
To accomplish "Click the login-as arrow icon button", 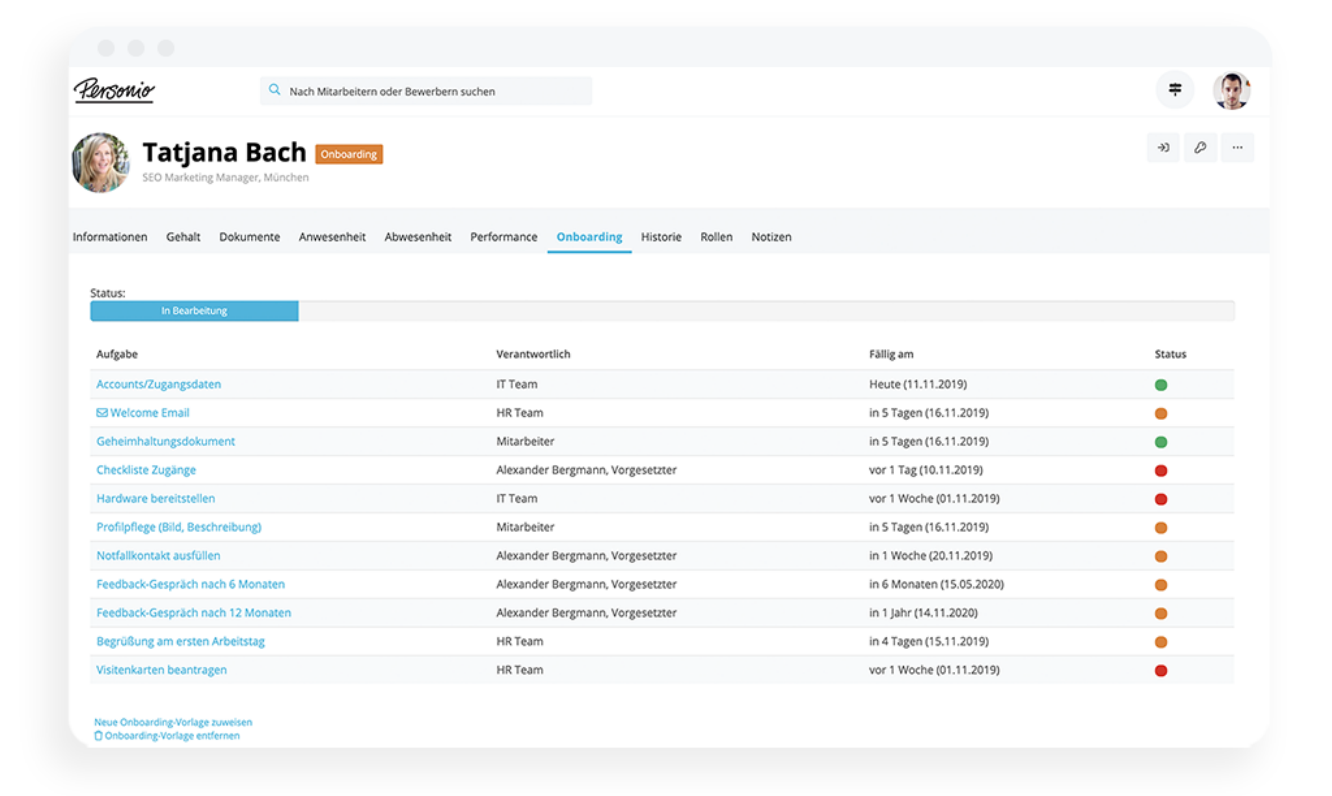I will [x=1163, y=148].
